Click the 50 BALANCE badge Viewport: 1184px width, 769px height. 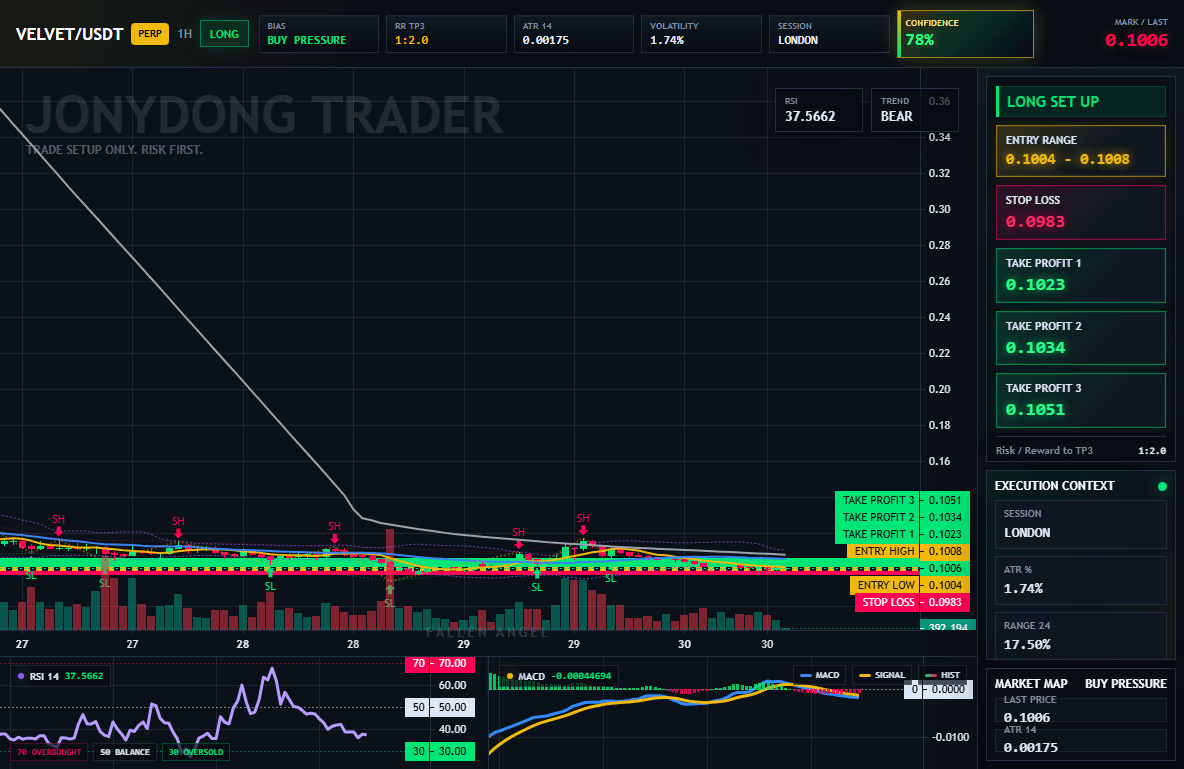point(125,752)
